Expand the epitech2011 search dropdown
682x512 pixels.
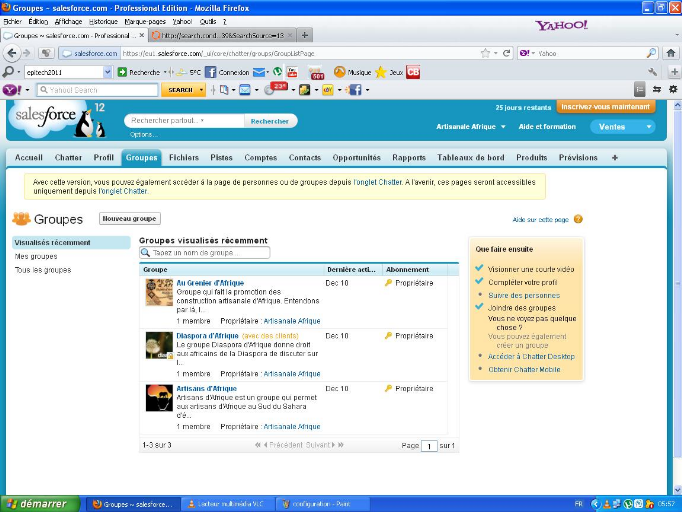click(x=107, y=72)
